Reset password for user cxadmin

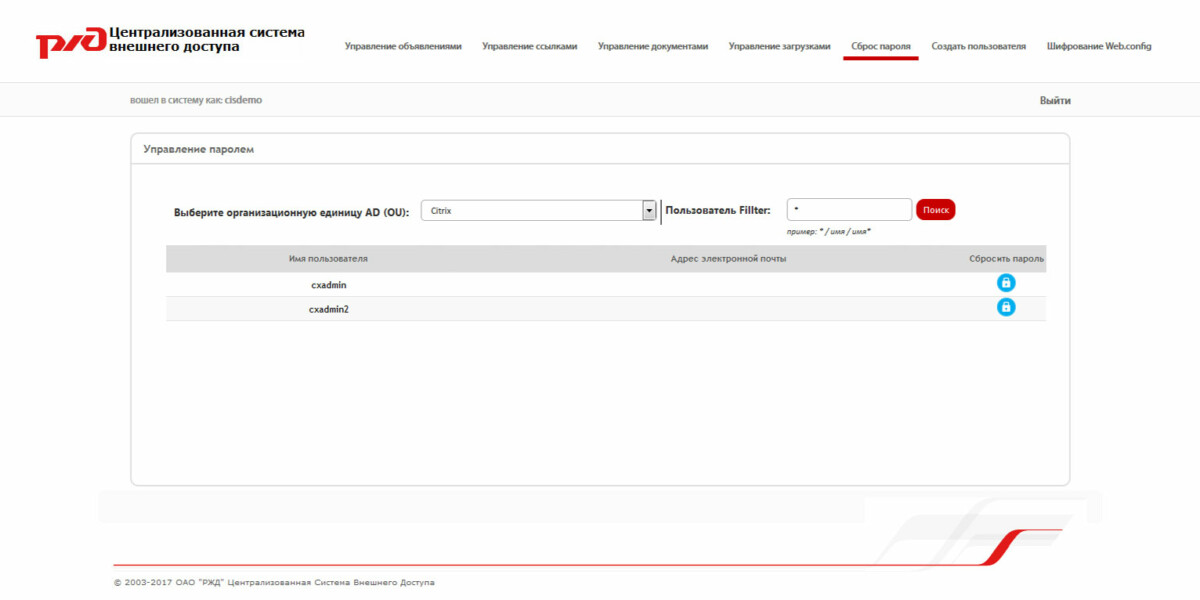1005,282
